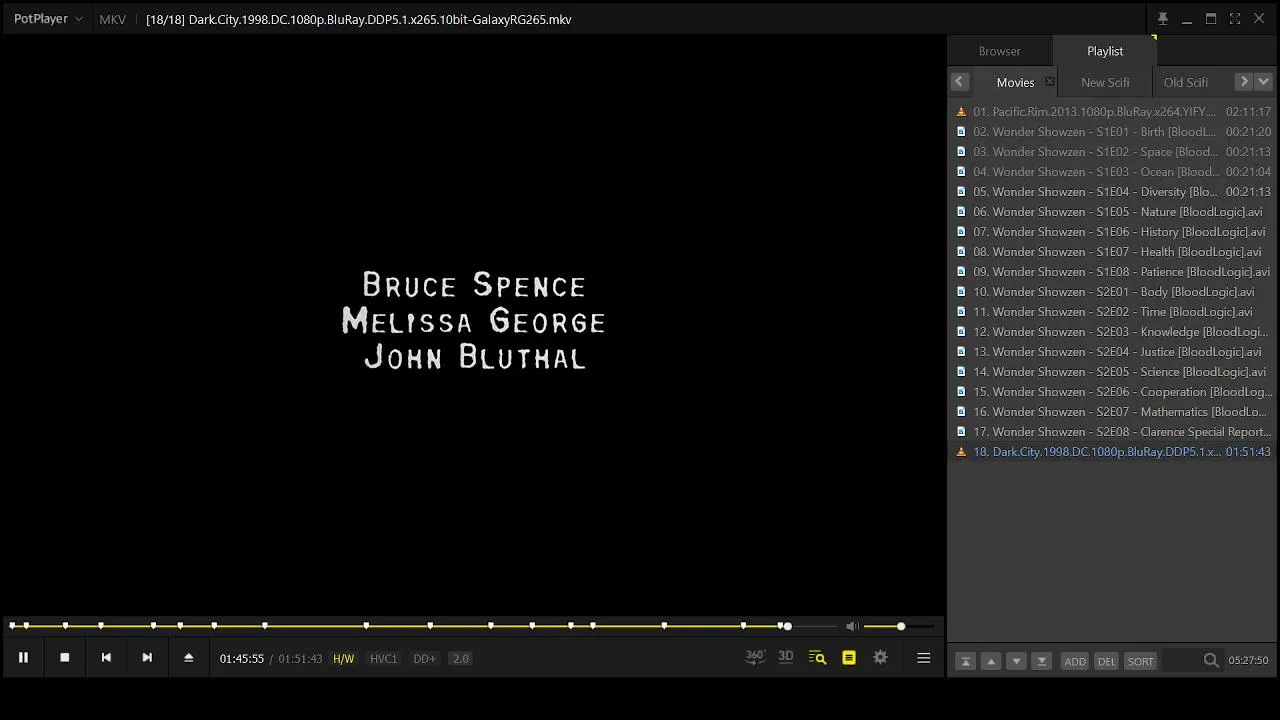Select Wonder Showzen S2E06 - Cooperation
1280x720 pixels.
pyautogui.click(x=1113, y=392)
